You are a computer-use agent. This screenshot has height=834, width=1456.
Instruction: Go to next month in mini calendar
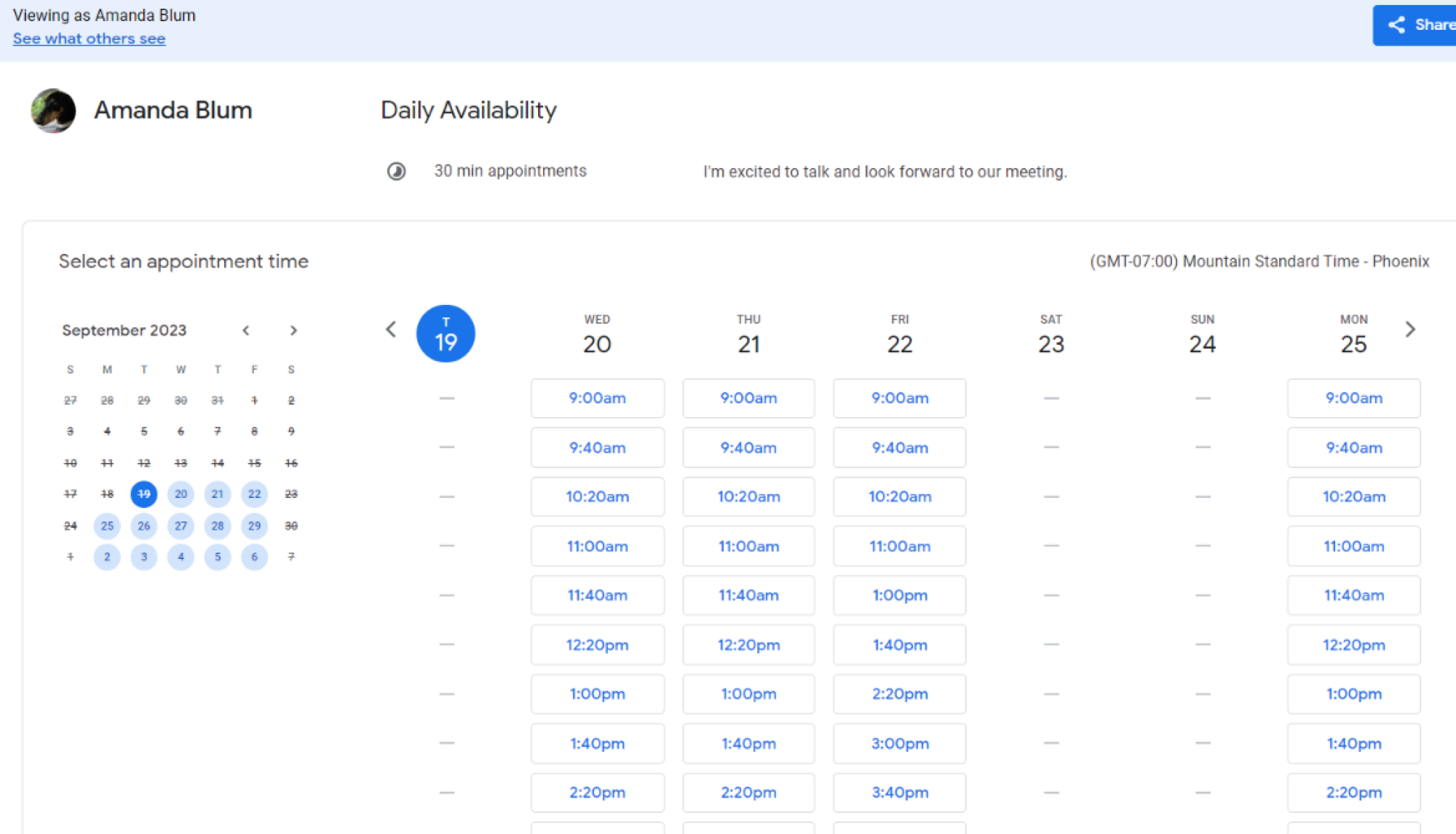click(x=293, y=330)
